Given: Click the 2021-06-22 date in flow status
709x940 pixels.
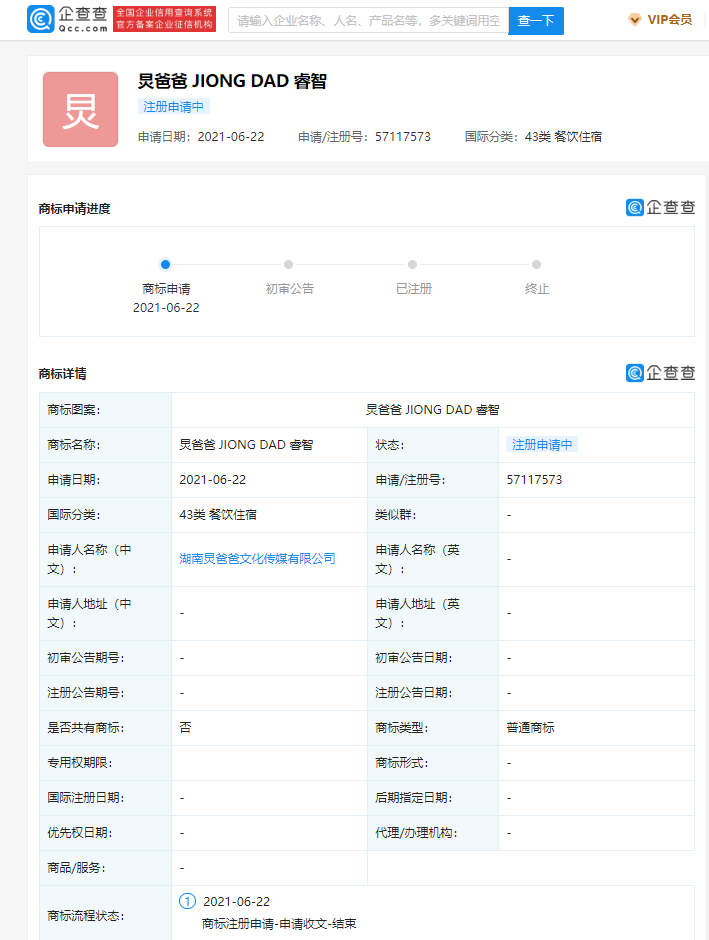Looking at the screenshot, I should tap(237, 902).
